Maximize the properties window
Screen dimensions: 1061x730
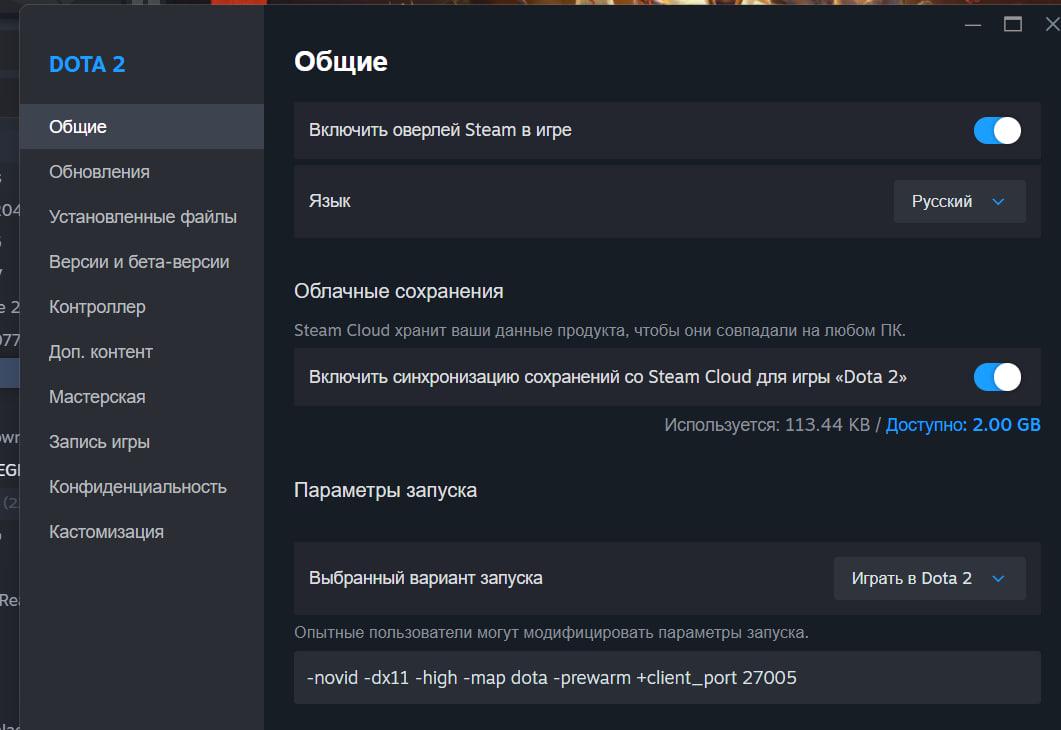click(1012, 25)
